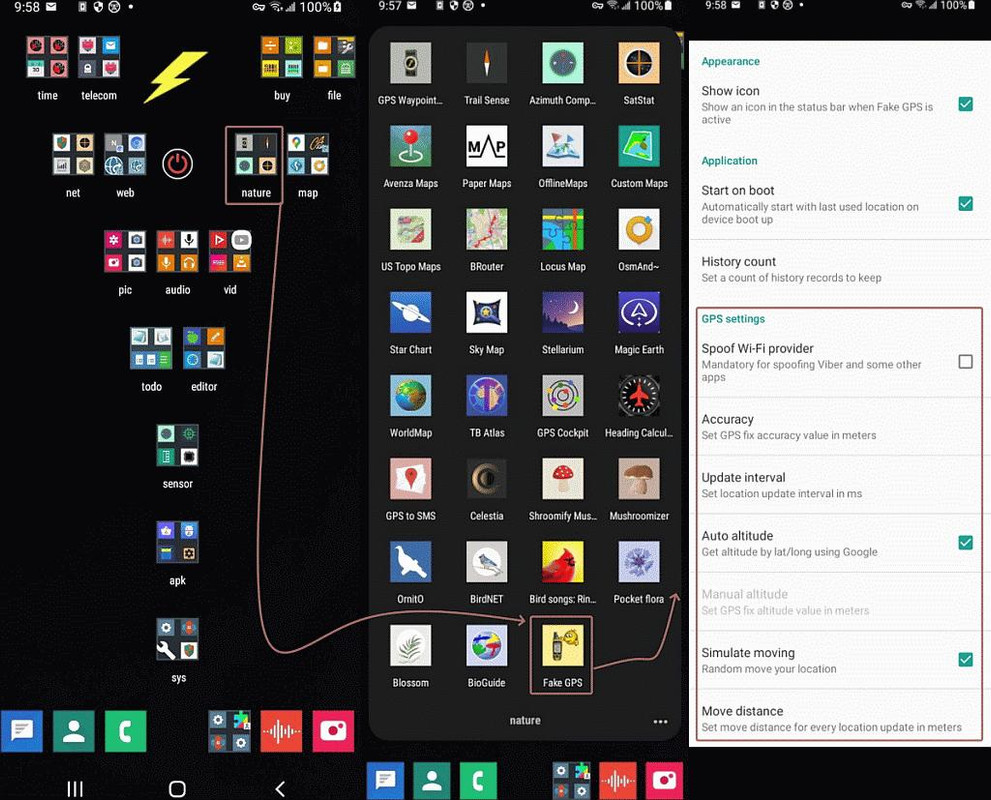Open the Accuracy setting
Image resolution: width=991 pixels, height=800 pixels.
pos(839,427)
